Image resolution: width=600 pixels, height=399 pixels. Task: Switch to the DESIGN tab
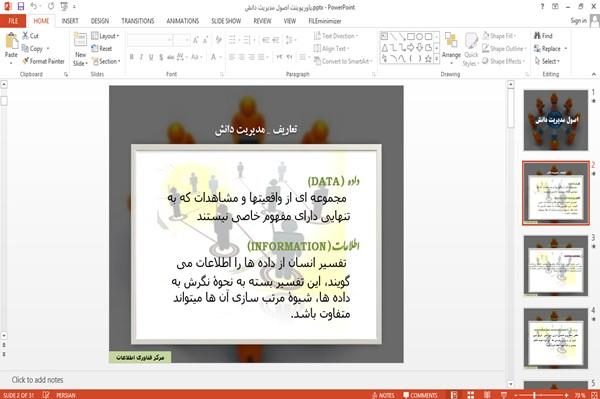click(99, 21)
